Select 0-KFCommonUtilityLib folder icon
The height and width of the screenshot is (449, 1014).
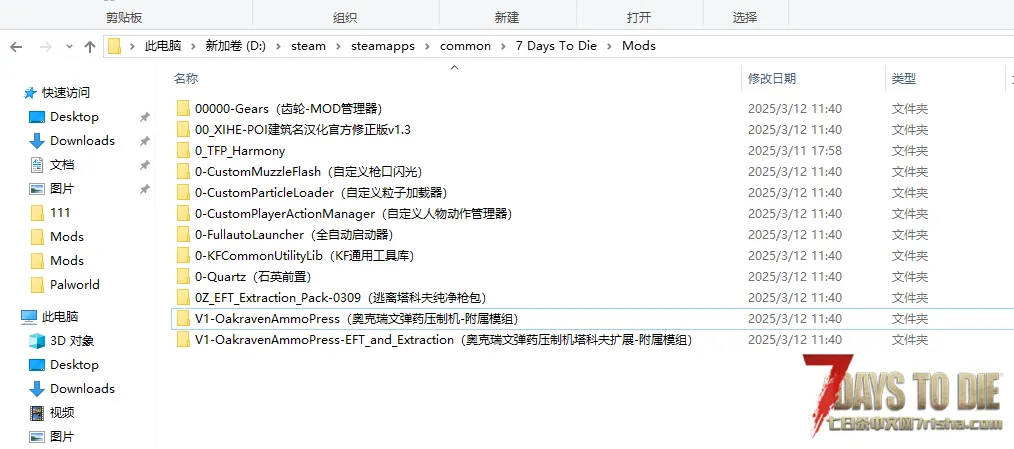coord(182,256)
